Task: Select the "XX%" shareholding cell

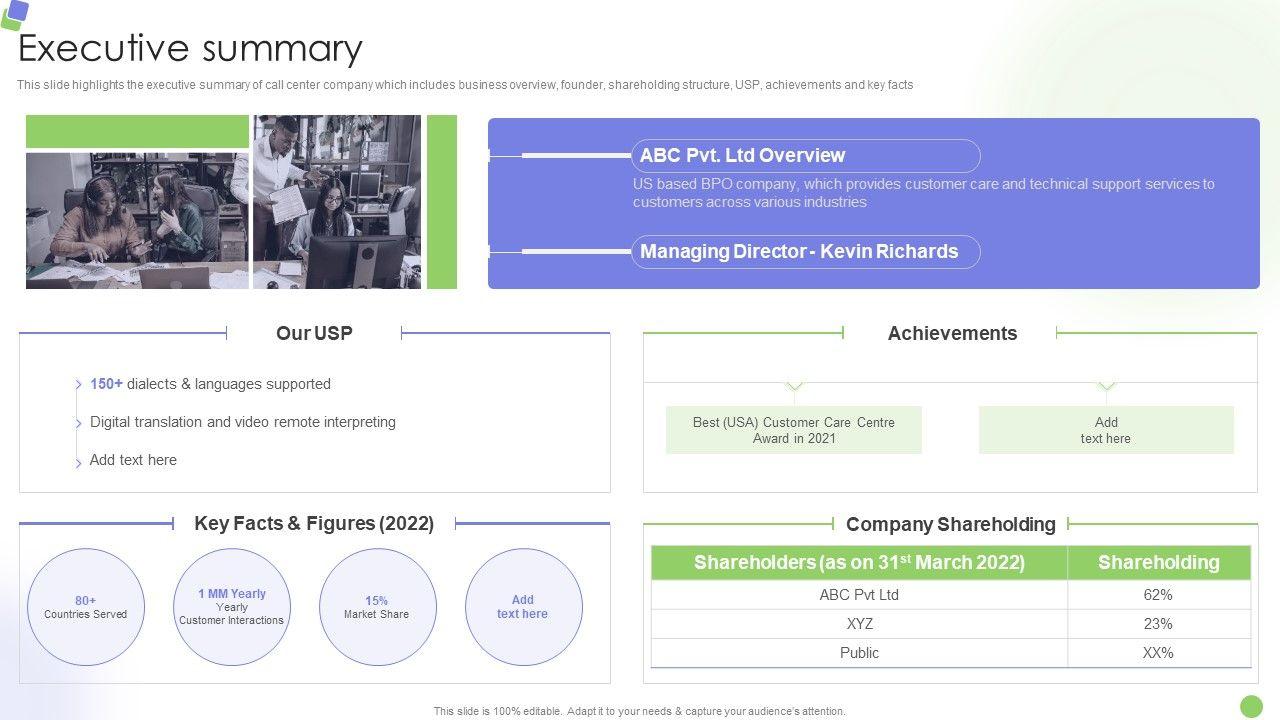Action: tap(1159, 653)
